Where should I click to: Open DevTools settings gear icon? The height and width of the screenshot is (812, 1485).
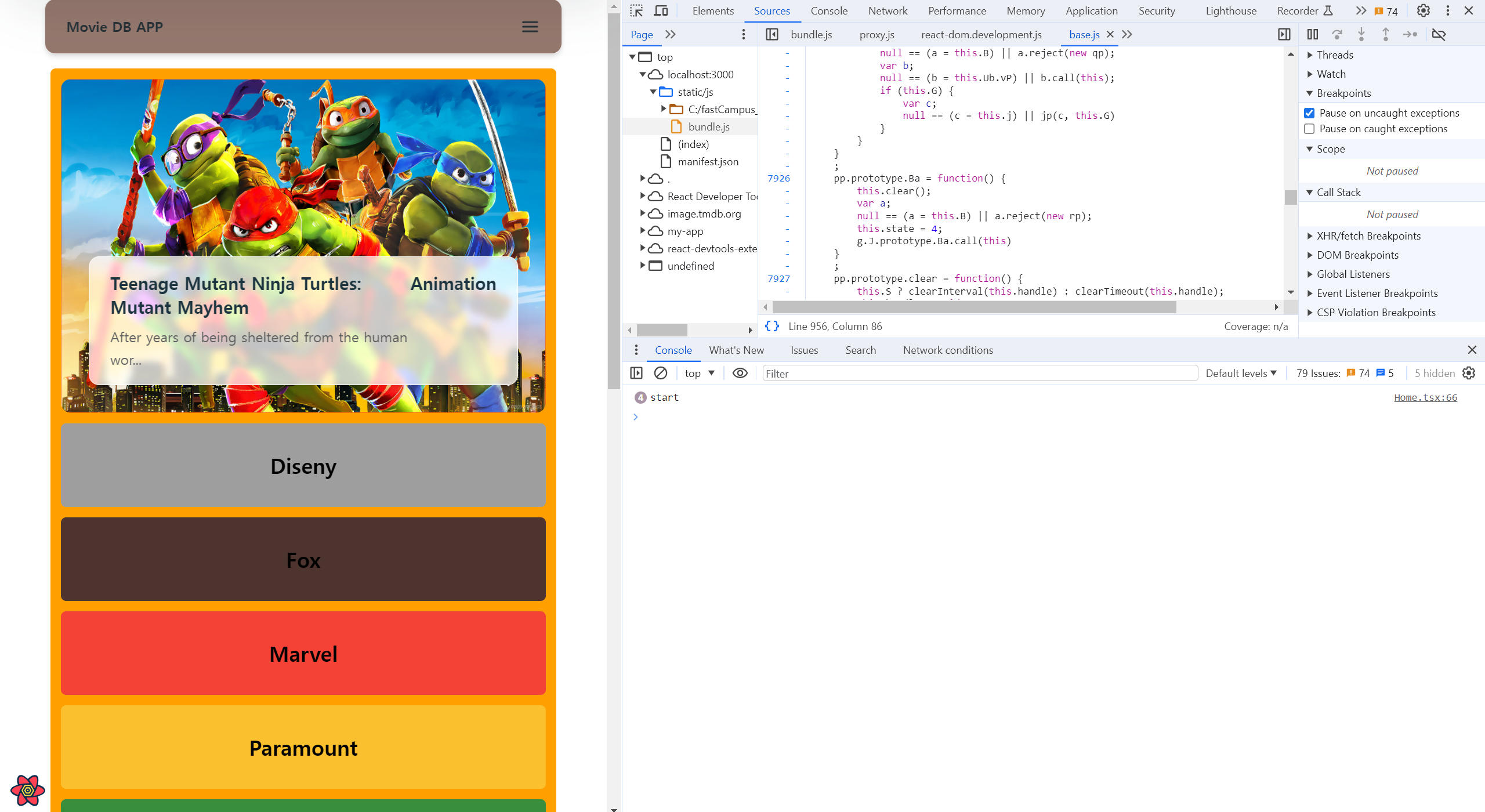point(1423,11)
